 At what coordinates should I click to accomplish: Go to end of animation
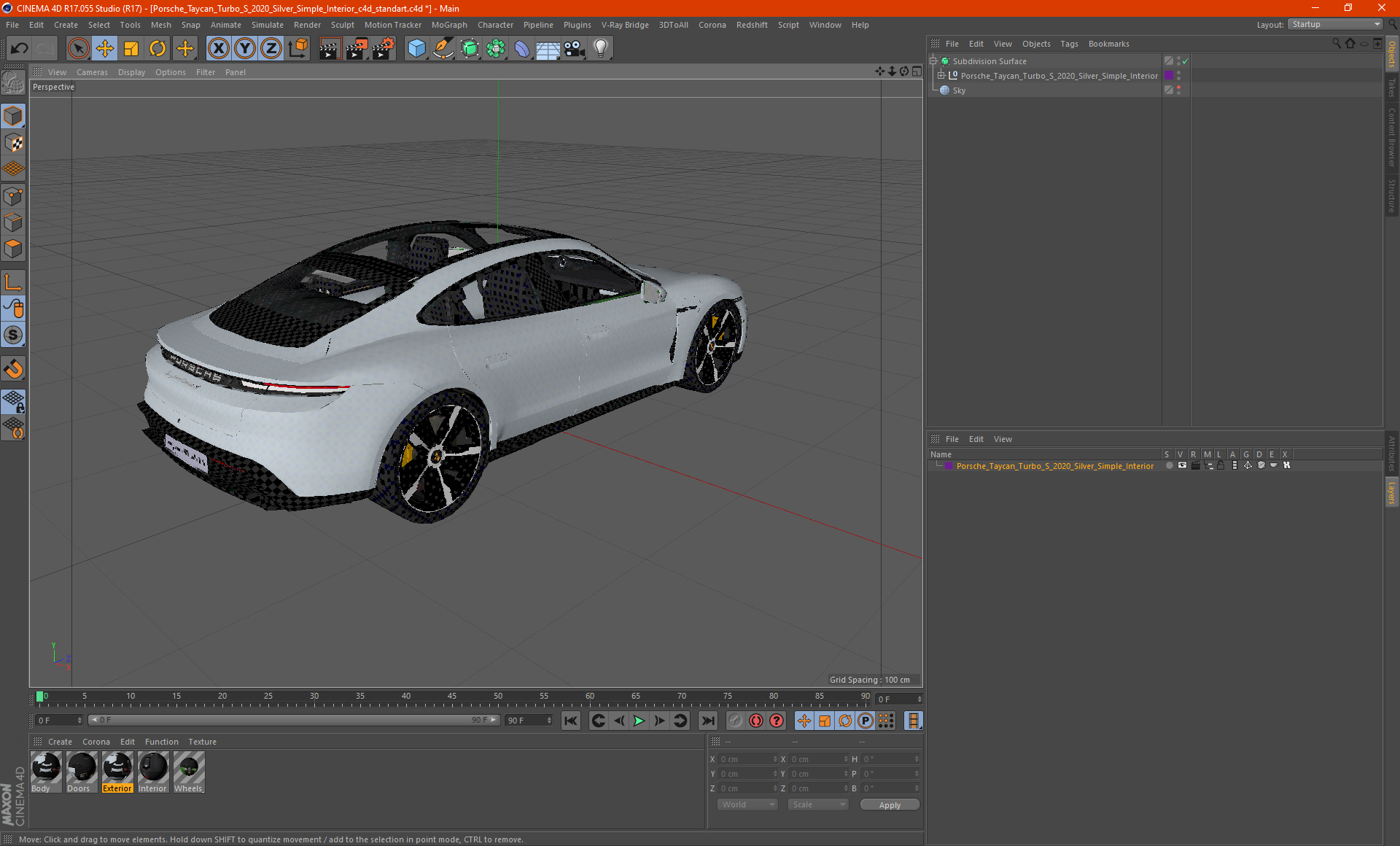[x=707, y=721]
